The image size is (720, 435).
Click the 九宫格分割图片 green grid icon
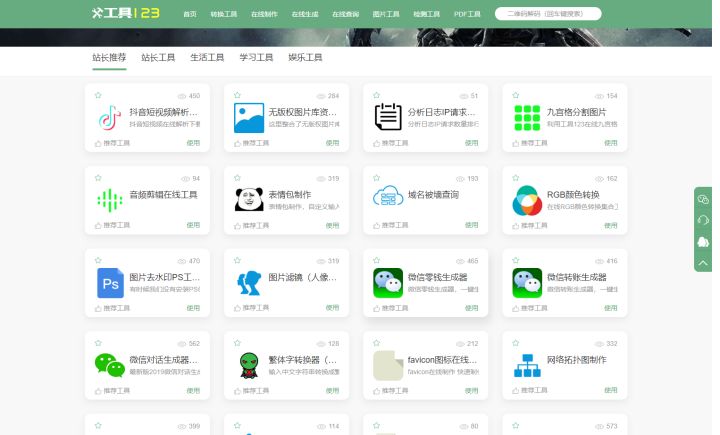[x=527, y=118]
